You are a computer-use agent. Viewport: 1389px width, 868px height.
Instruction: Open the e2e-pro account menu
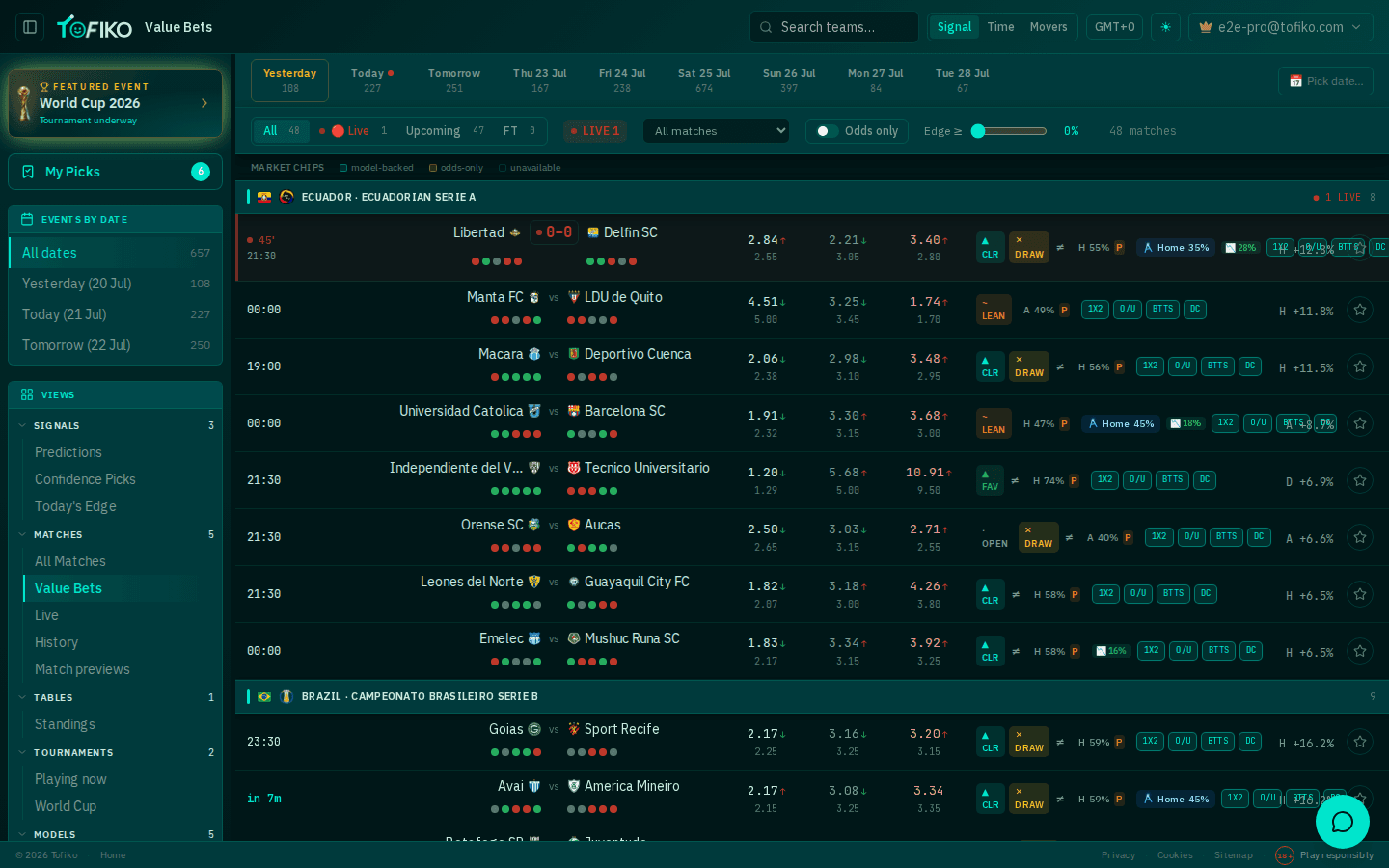[1281, 27]
